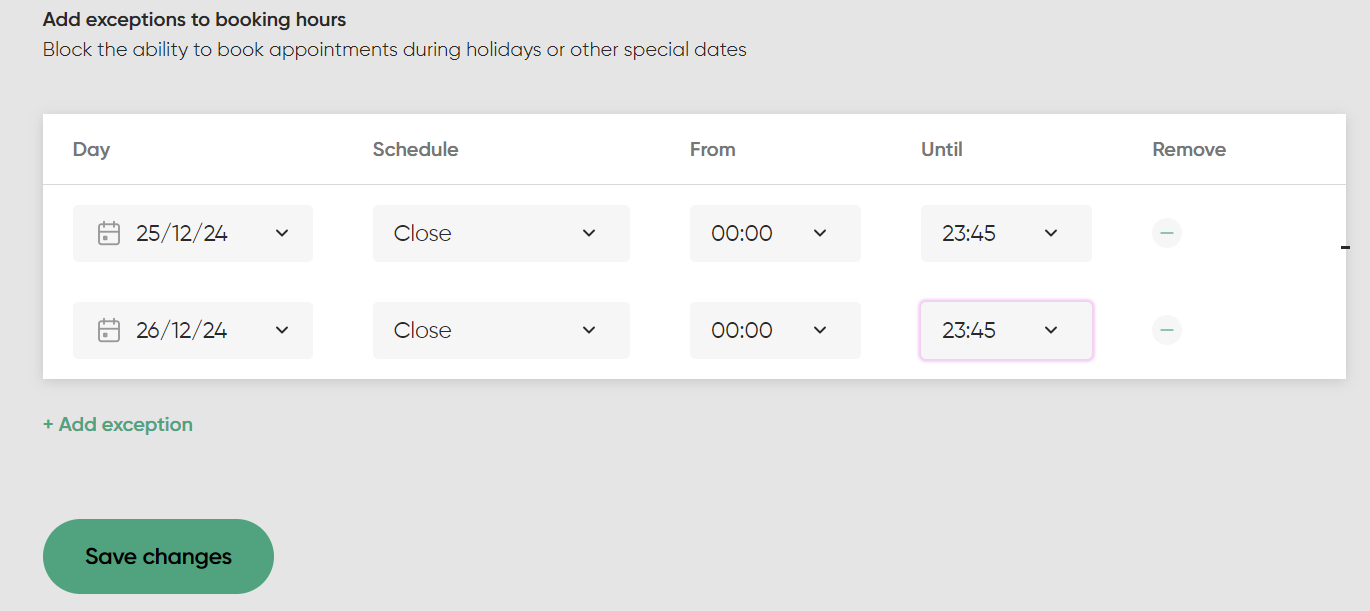Click the Until column header

click(941, 150)
